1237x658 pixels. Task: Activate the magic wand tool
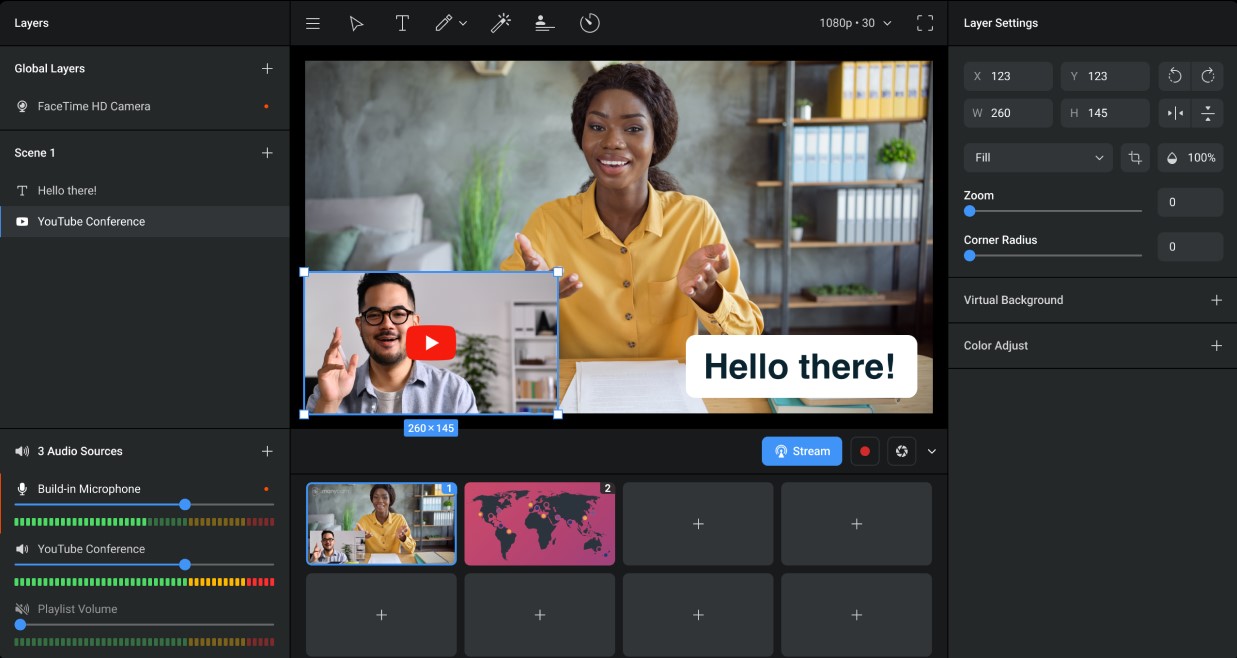click(500, 23)
